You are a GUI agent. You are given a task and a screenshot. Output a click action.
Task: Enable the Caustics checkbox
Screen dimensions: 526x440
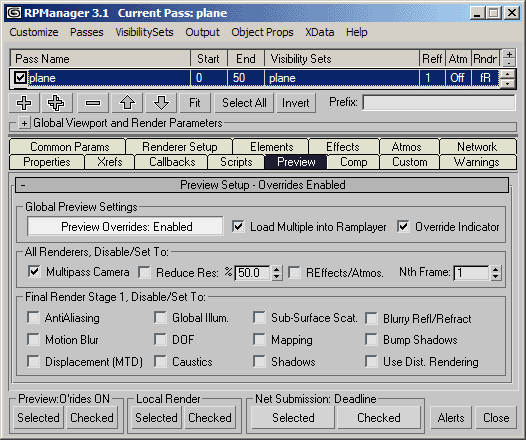(x=160, y=362)
